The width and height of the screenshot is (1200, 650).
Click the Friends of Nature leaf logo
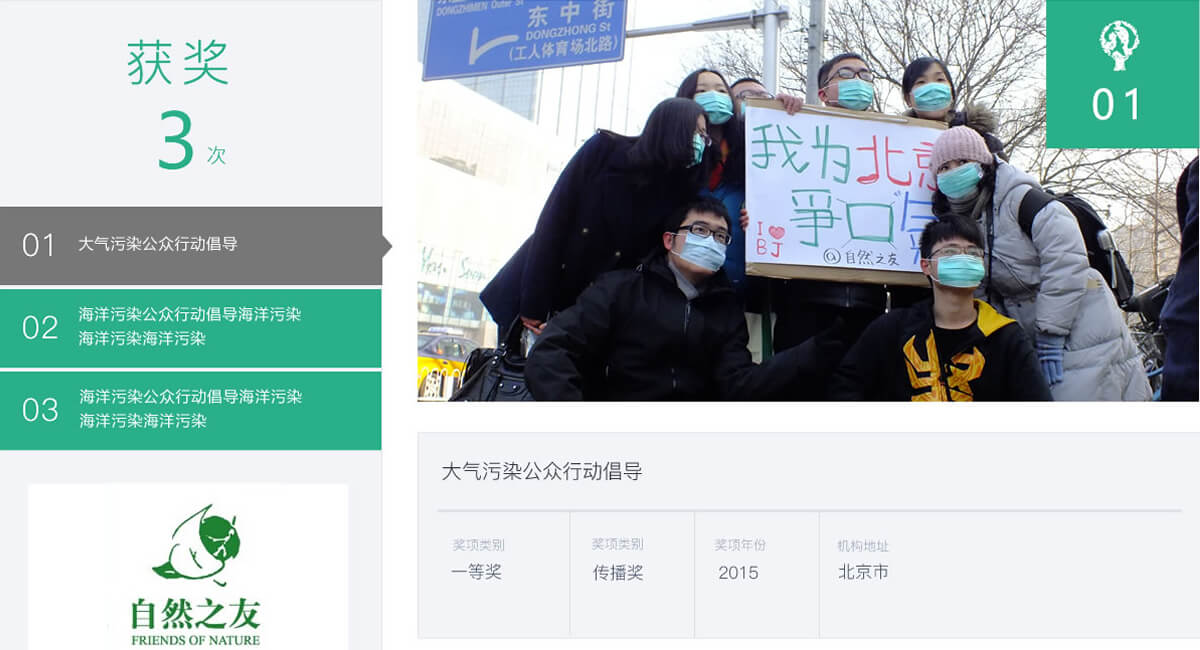197,545
